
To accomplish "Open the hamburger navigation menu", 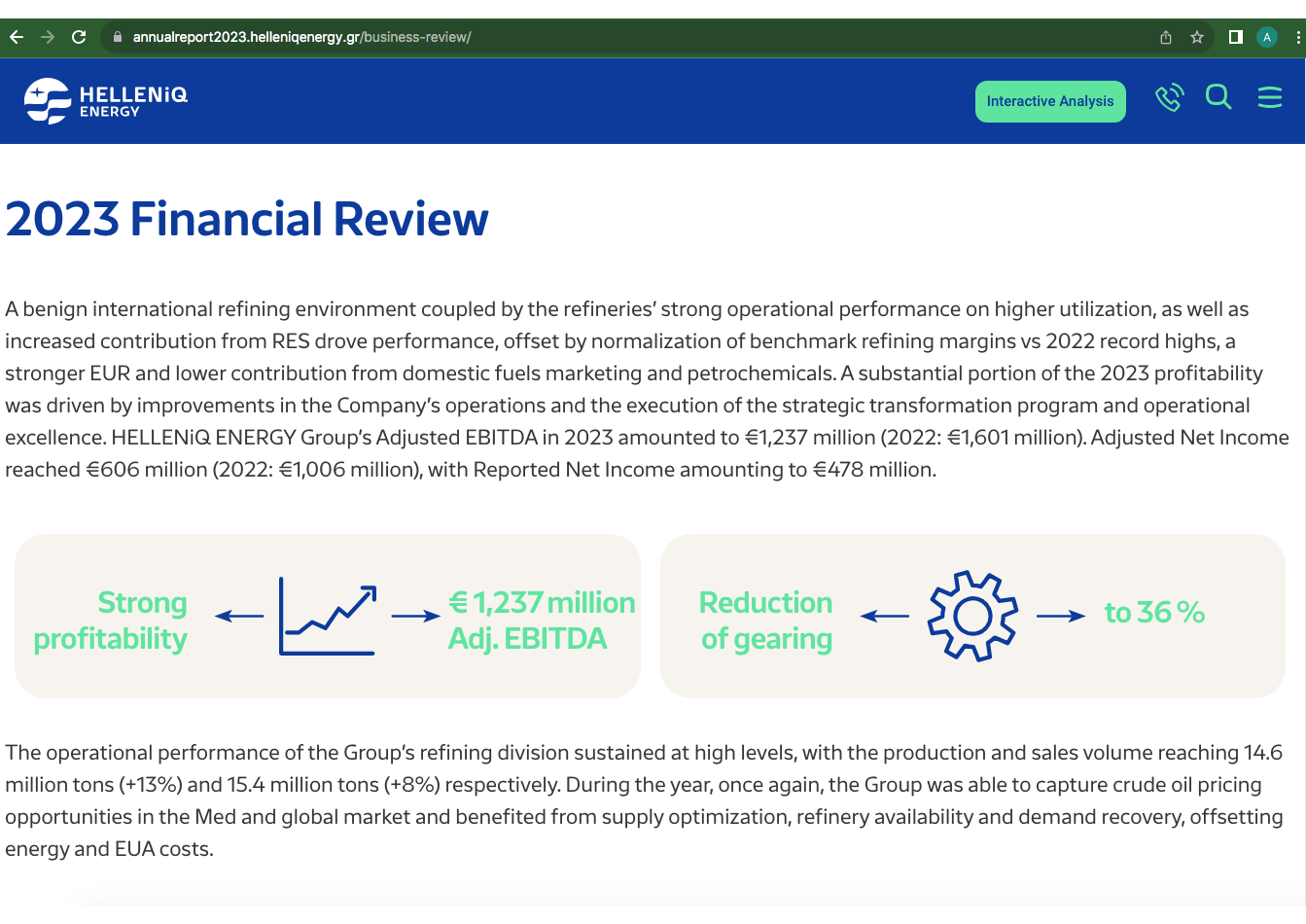I will pyautogui.click(x=1270, y=97).
